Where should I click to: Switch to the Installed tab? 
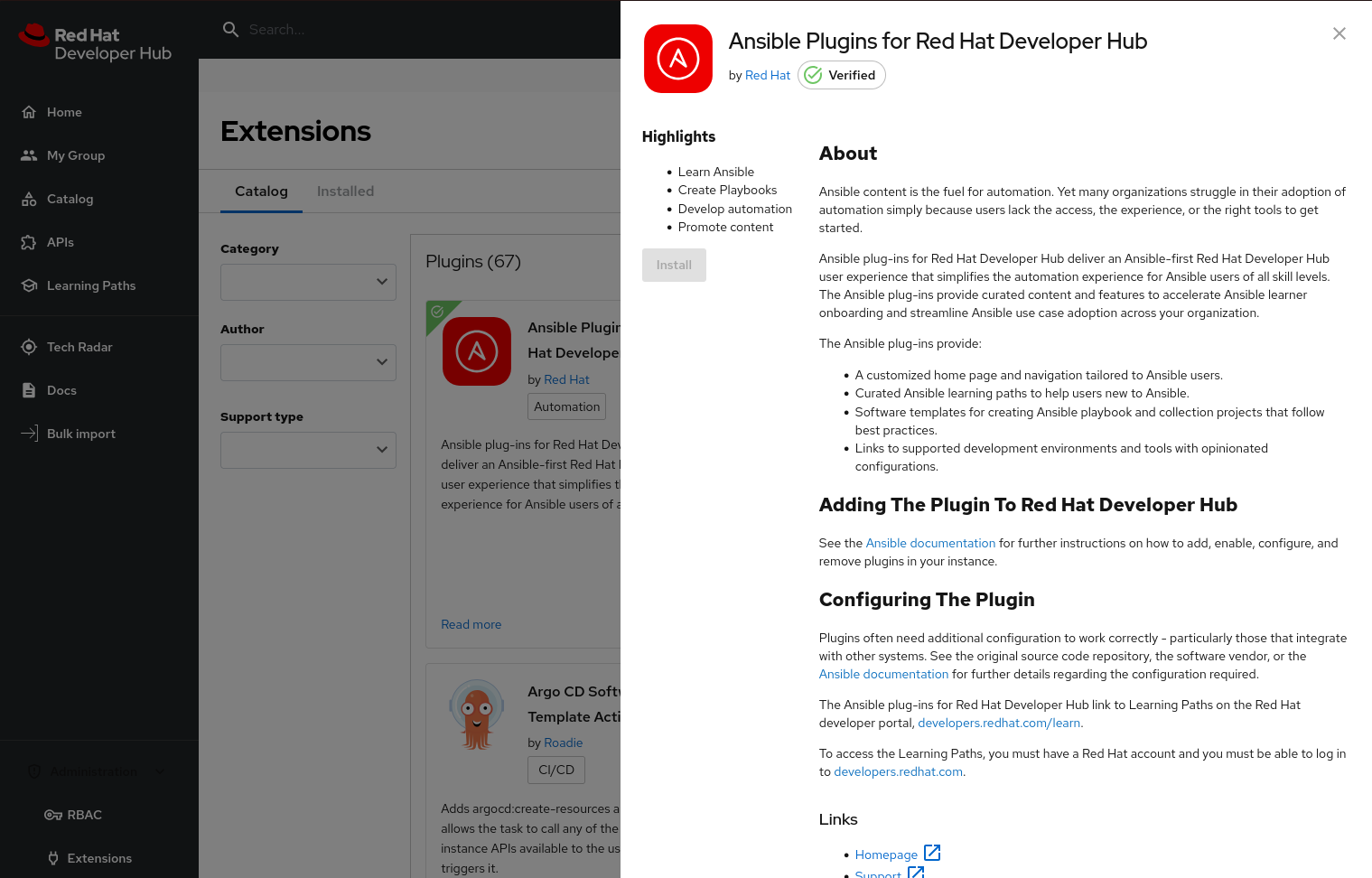click(x=345, y=191)
